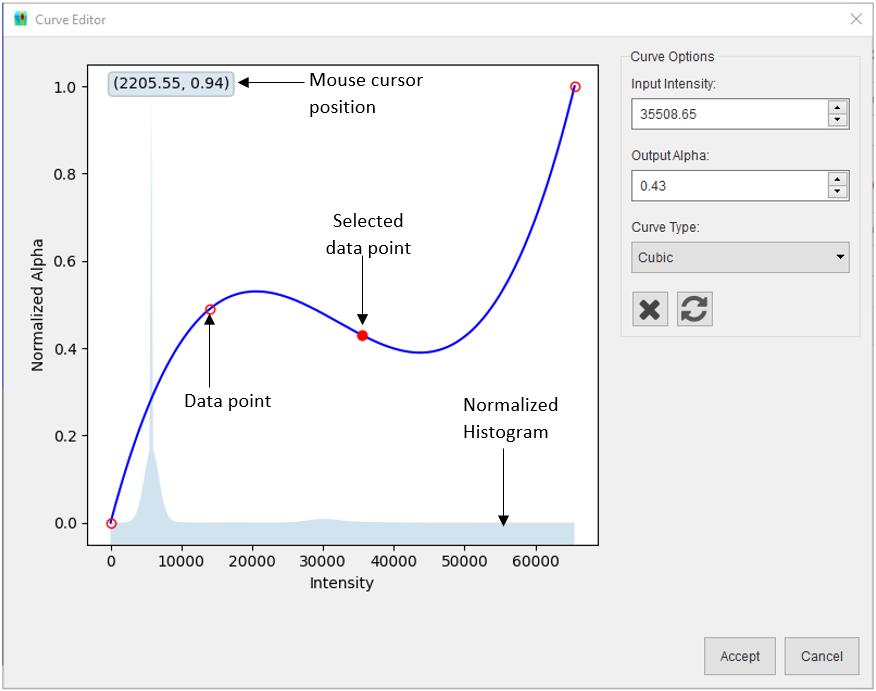Viewport: 876px width, 691px height.
Task: Increase Input Intensity with up arrow
Action: pyautogui.click(x=837, y=108)
